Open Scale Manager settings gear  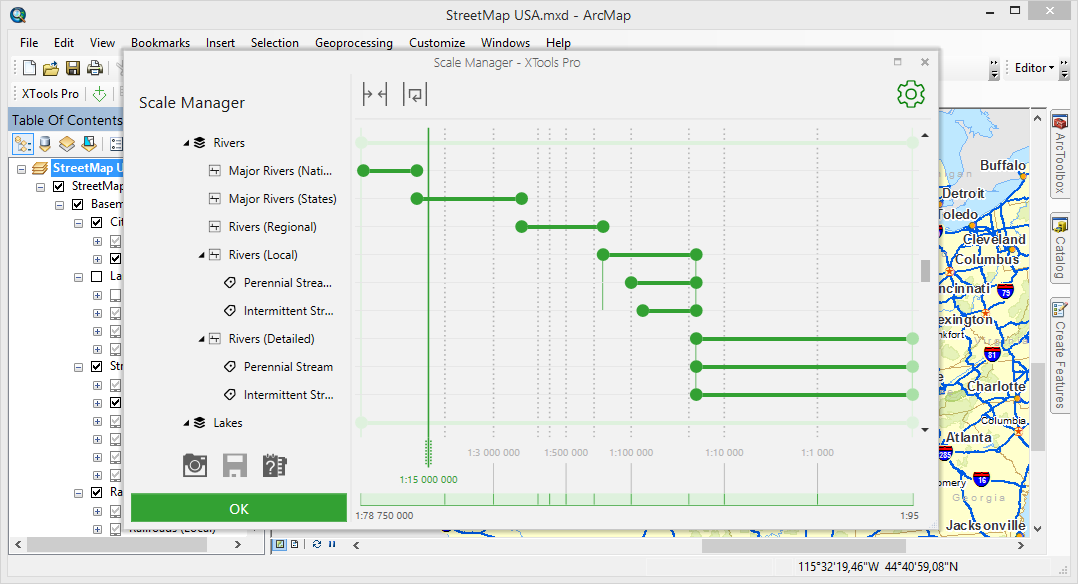(x=911, y=94)
